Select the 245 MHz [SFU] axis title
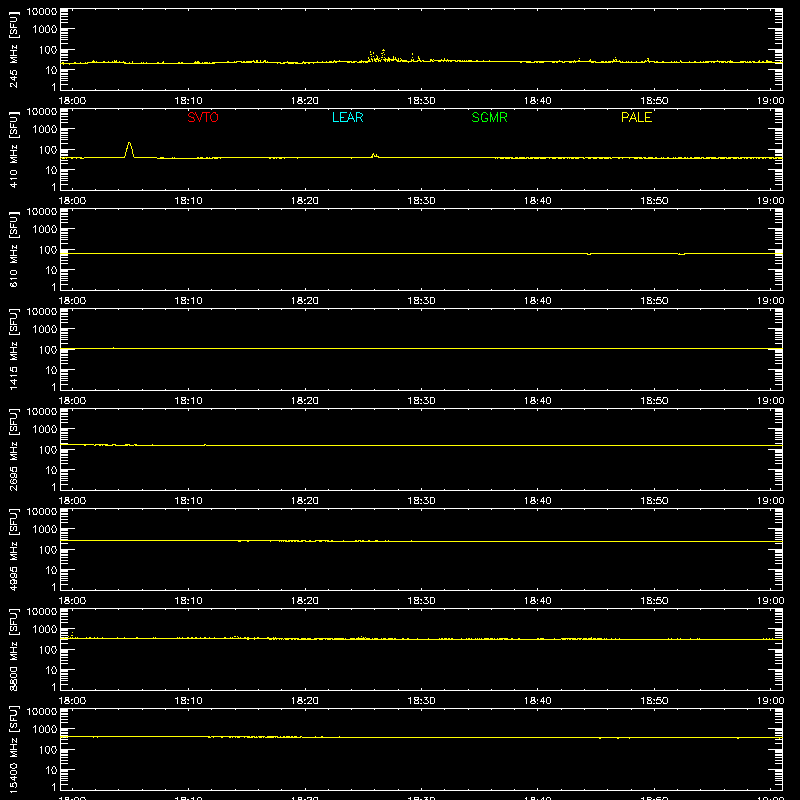 (13, 50)
